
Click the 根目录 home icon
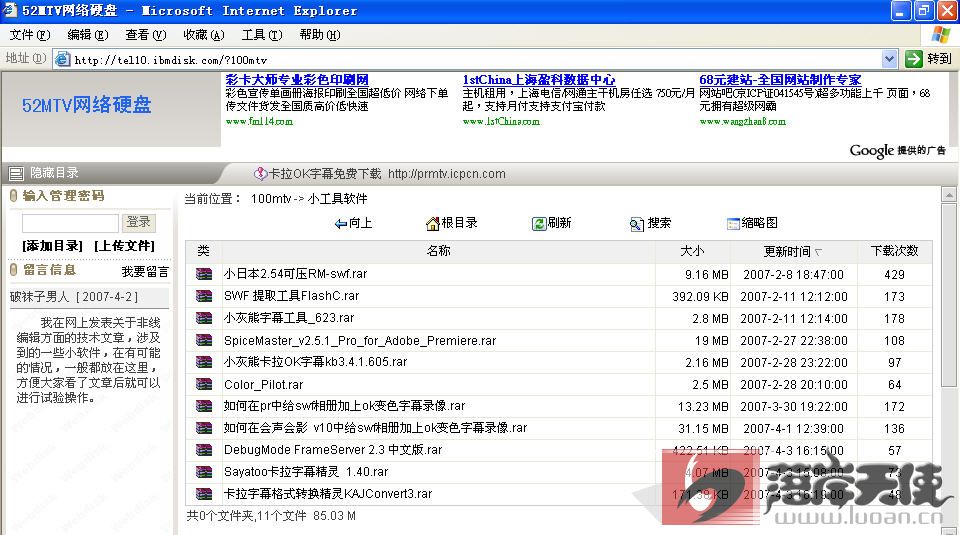tap(433, 223)
